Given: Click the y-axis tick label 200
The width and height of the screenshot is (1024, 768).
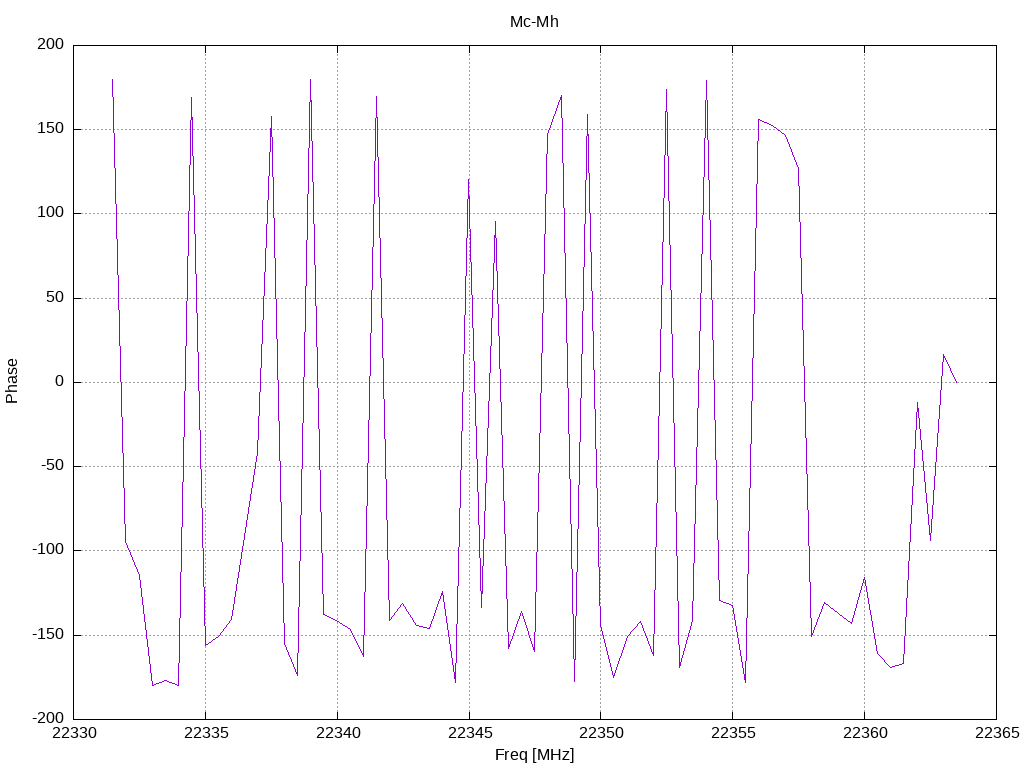Looking at the screenshot, I should 51,44.
